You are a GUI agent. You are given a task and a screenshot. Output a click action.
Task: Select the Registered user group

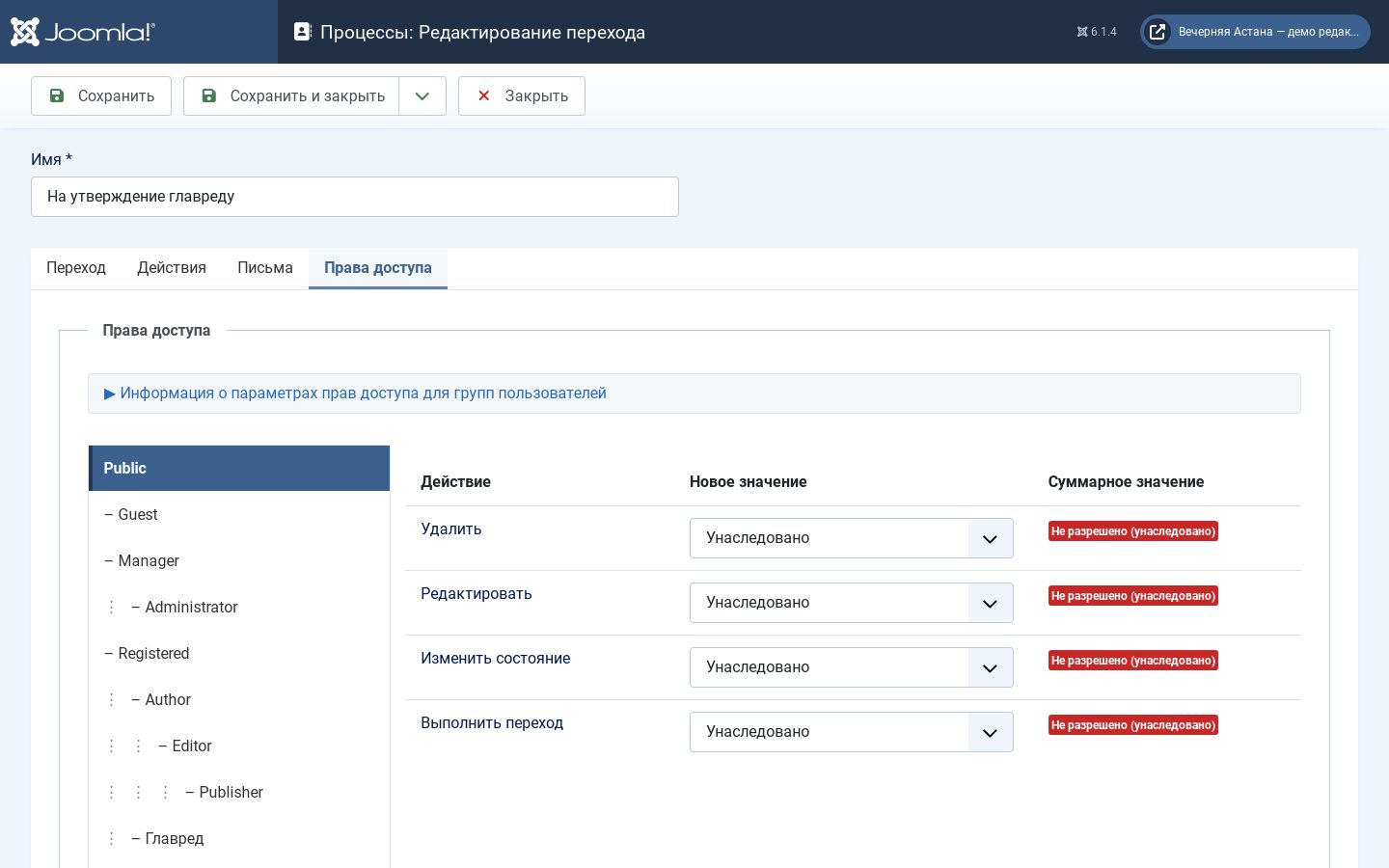point(239,653)
